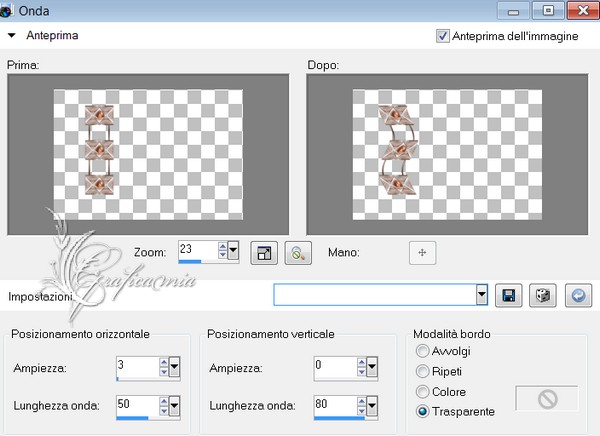Select the Colore radio button

[422, 392]
